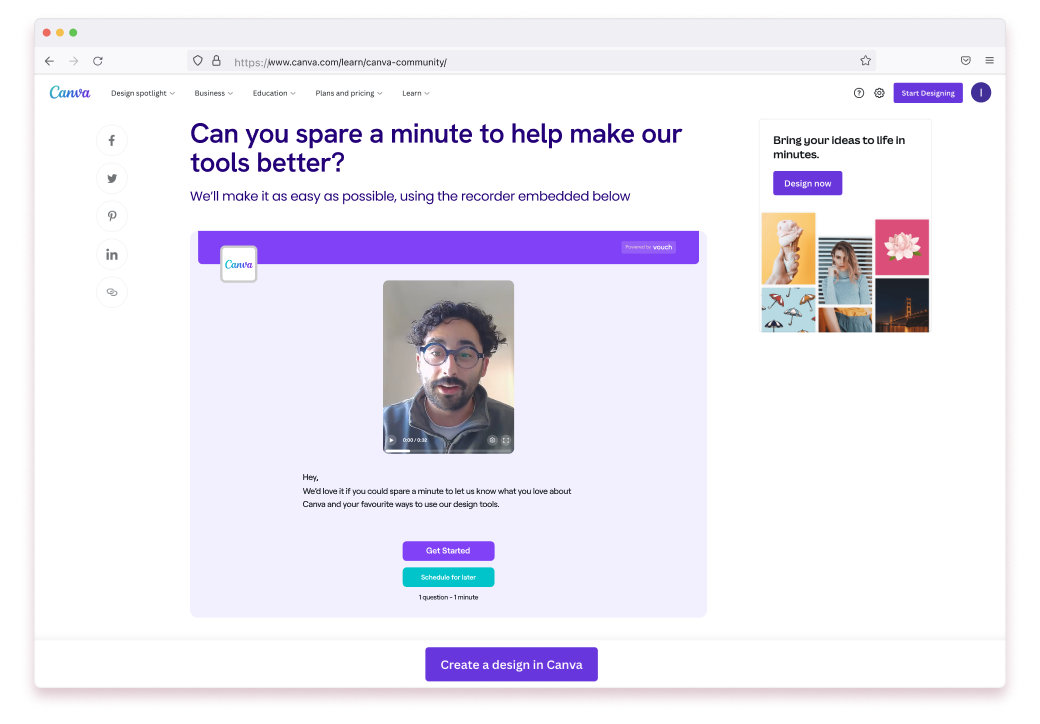The height and width of the screenshot is (724, 1040).
Task: Open the Education menu item
Action: 273,93
